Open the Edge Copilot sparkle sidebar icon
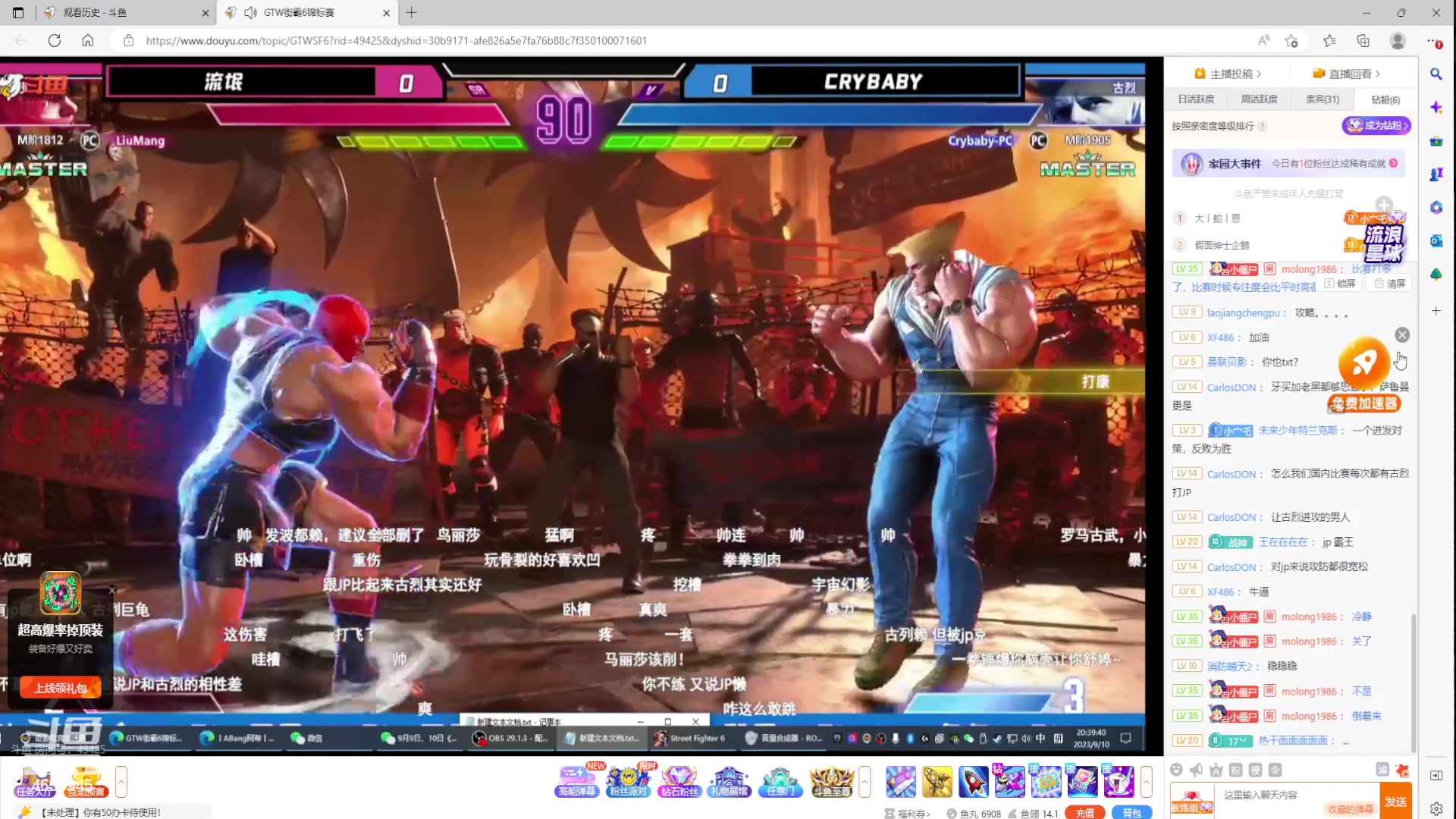This screenshot has width=1456, height=819. [x=1436, y=108]
